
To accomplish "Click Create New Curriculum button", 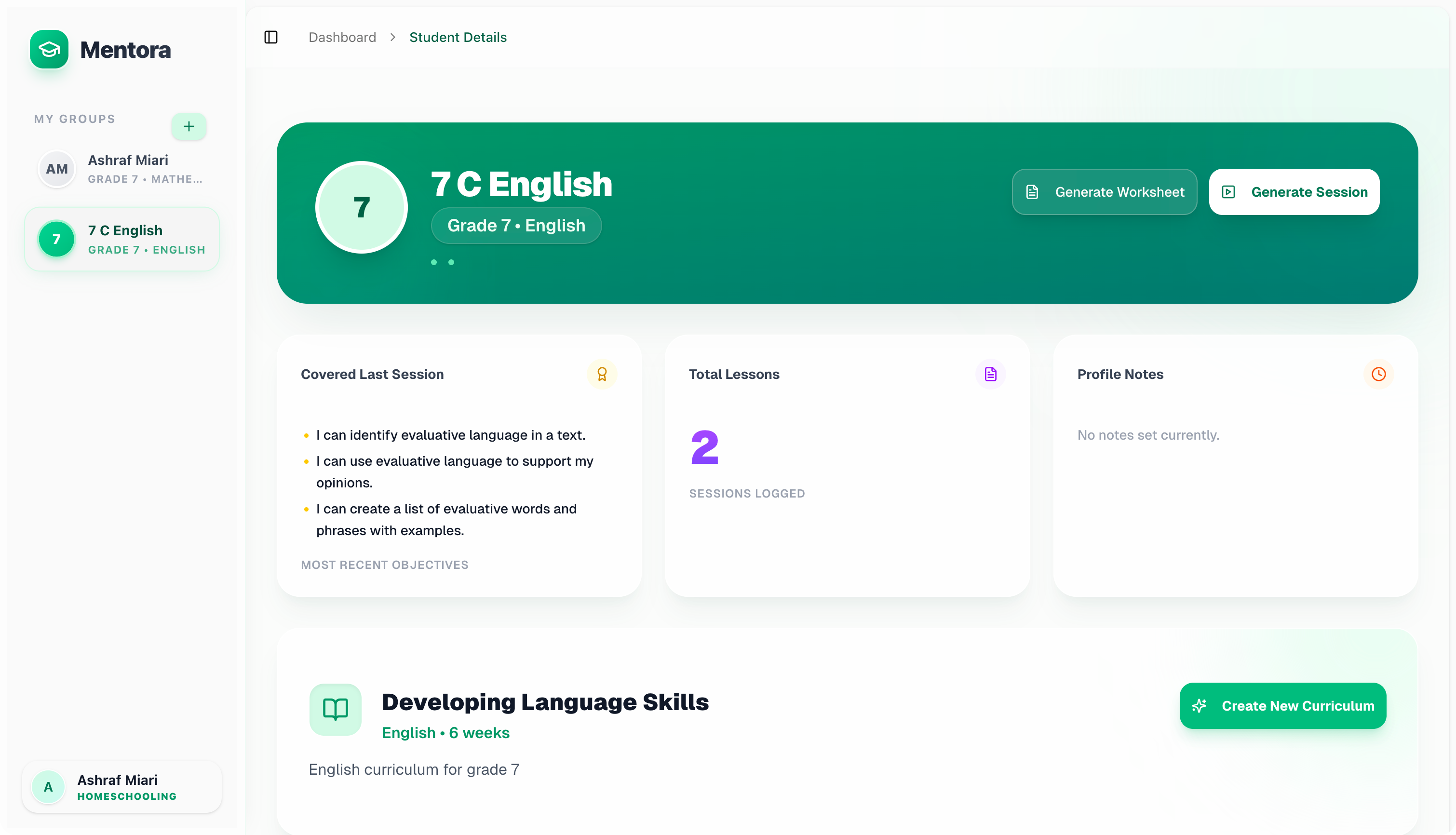I will (1282, 705).
